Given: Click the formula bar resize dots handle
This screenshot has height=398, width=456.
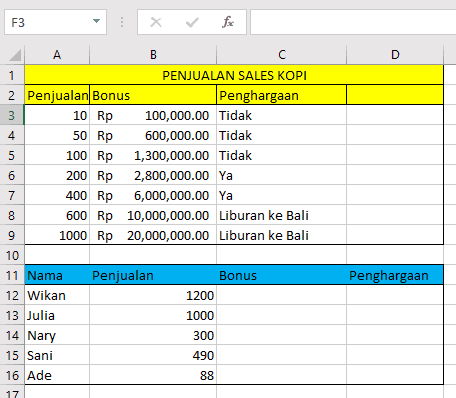Looking at the screenshot, I should 122,22.
